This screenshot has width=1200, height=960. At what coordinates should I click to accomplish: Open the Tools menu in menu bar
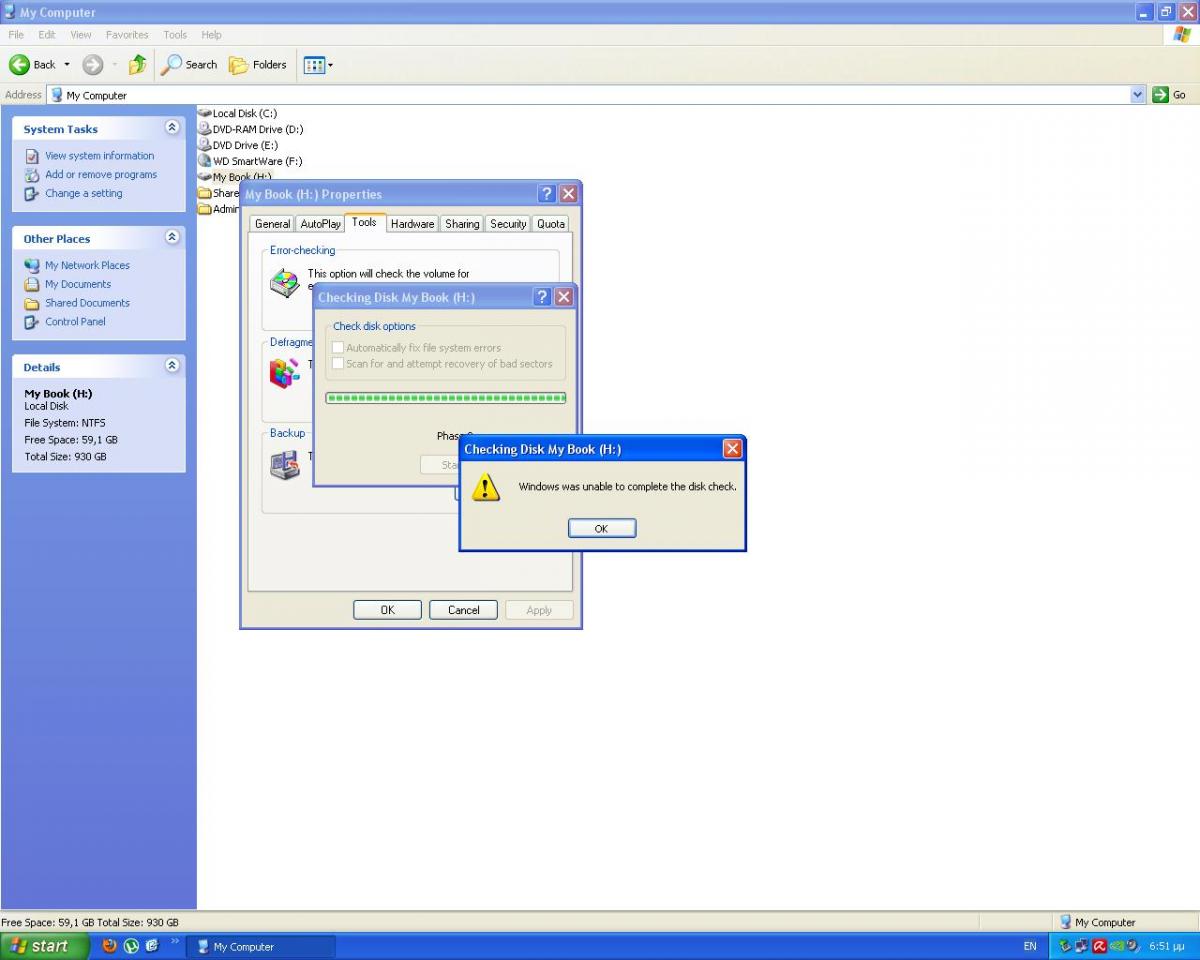point(175,35)
